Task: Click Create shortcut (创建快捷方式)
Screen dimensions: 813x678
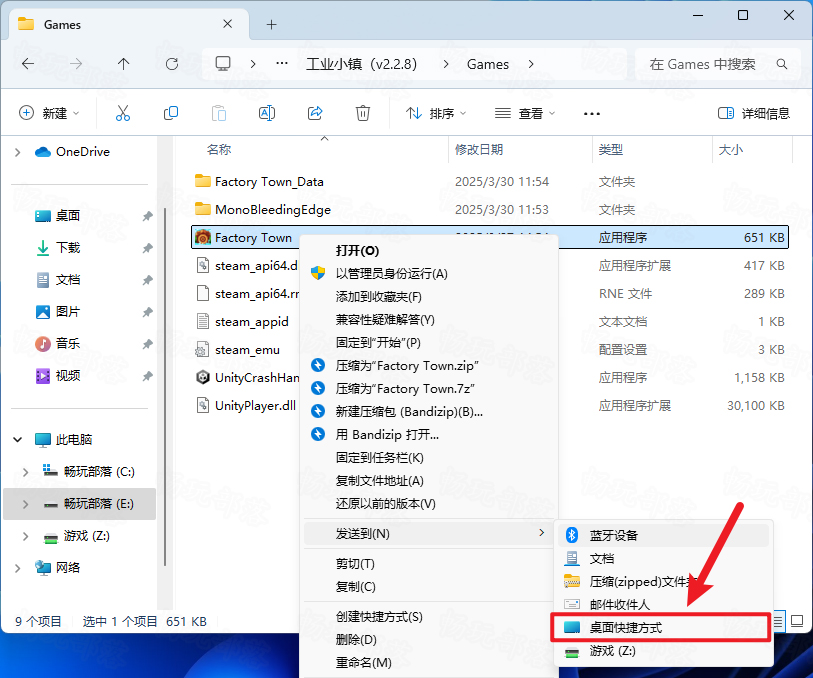Action: pyautogui.click(x=430, y=617)
